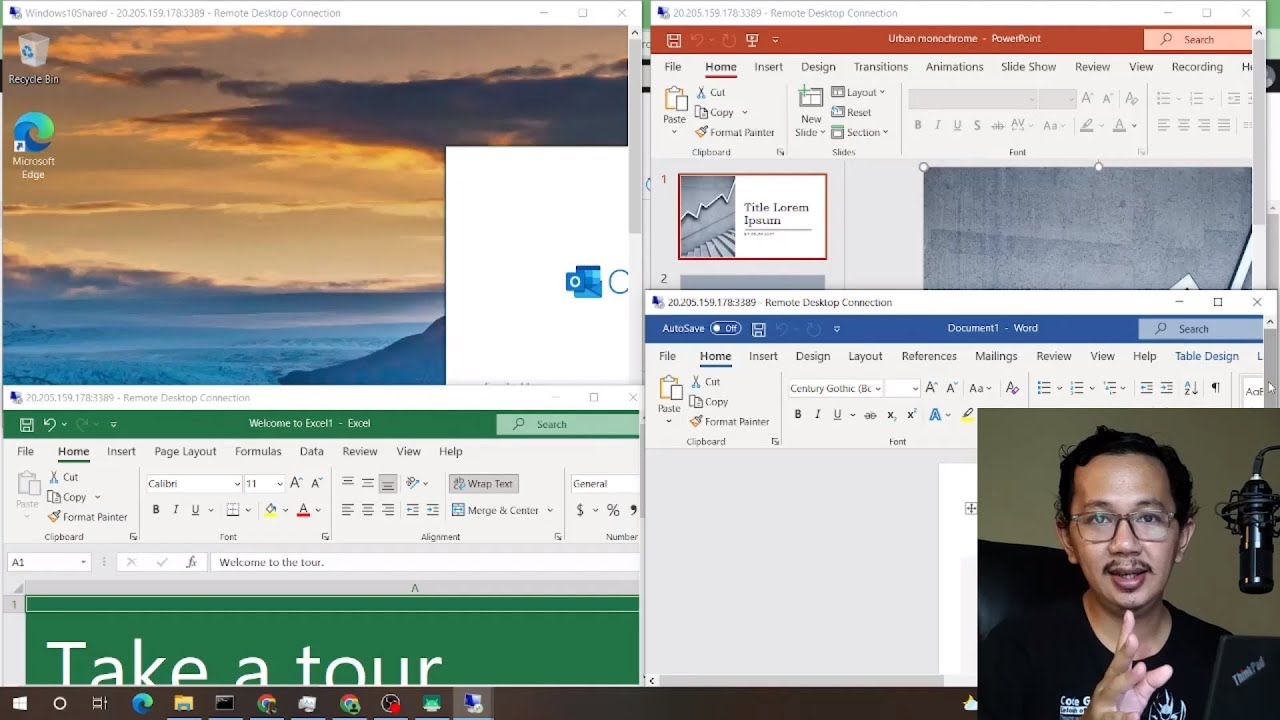
Task: Open the Page Layout tab in Excel
Action: click(185, 452)
